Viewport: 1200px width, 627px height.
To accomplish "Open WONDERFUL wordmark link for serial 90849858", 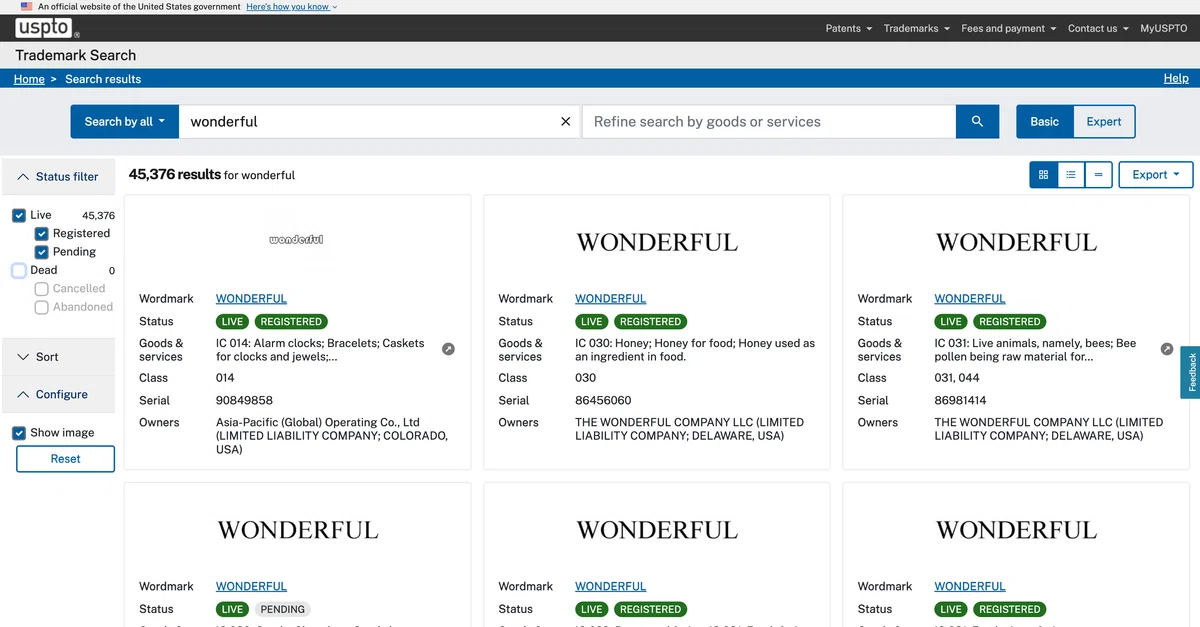I will [x=251, y=298].
